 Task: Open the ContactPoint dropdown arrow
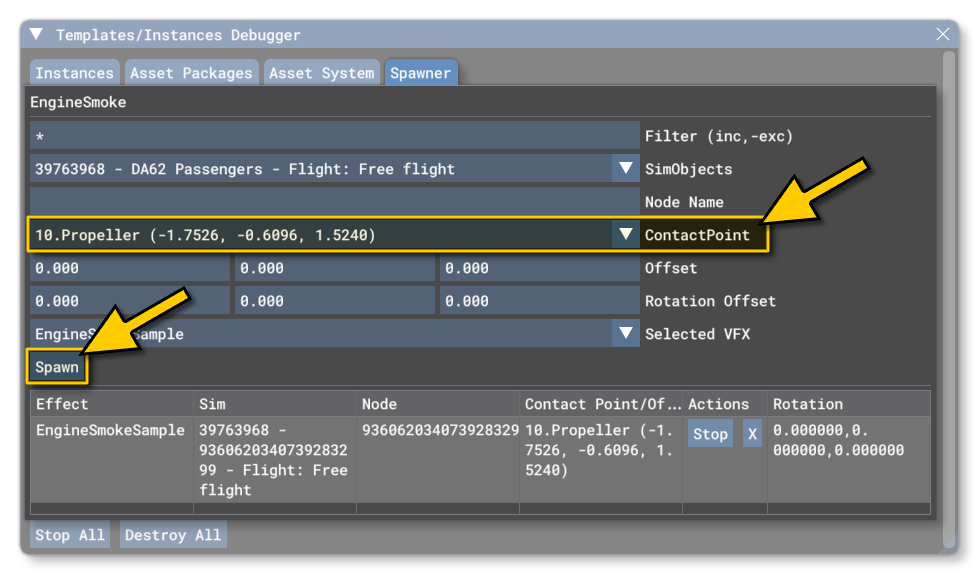pyautogui.click(x=626, y=235)
